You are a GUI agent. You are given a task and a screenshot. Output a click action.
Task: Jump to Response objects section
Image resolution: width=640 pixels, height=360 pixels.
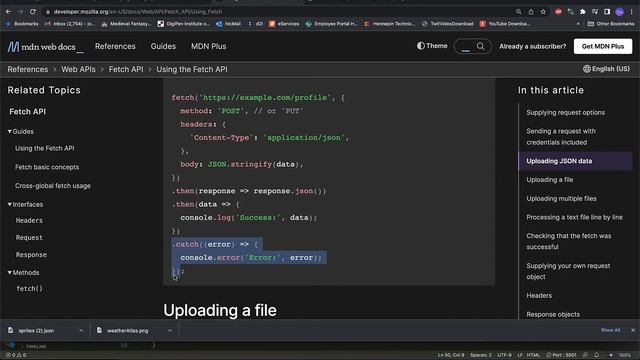tap(553, 314)
